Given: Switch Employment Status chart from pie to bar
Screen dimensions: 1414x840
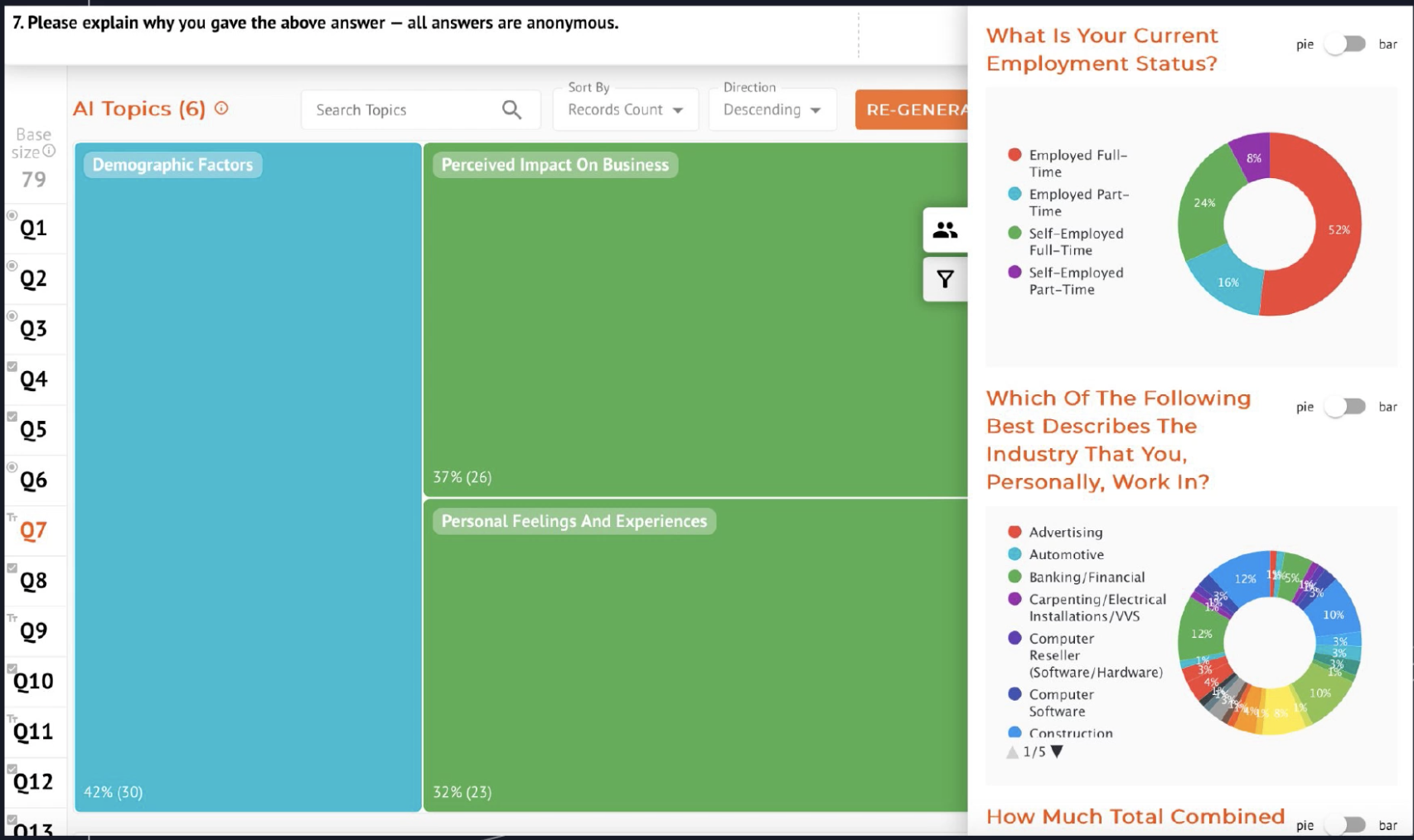Looking at the screenshot, I should (1344, 44).
